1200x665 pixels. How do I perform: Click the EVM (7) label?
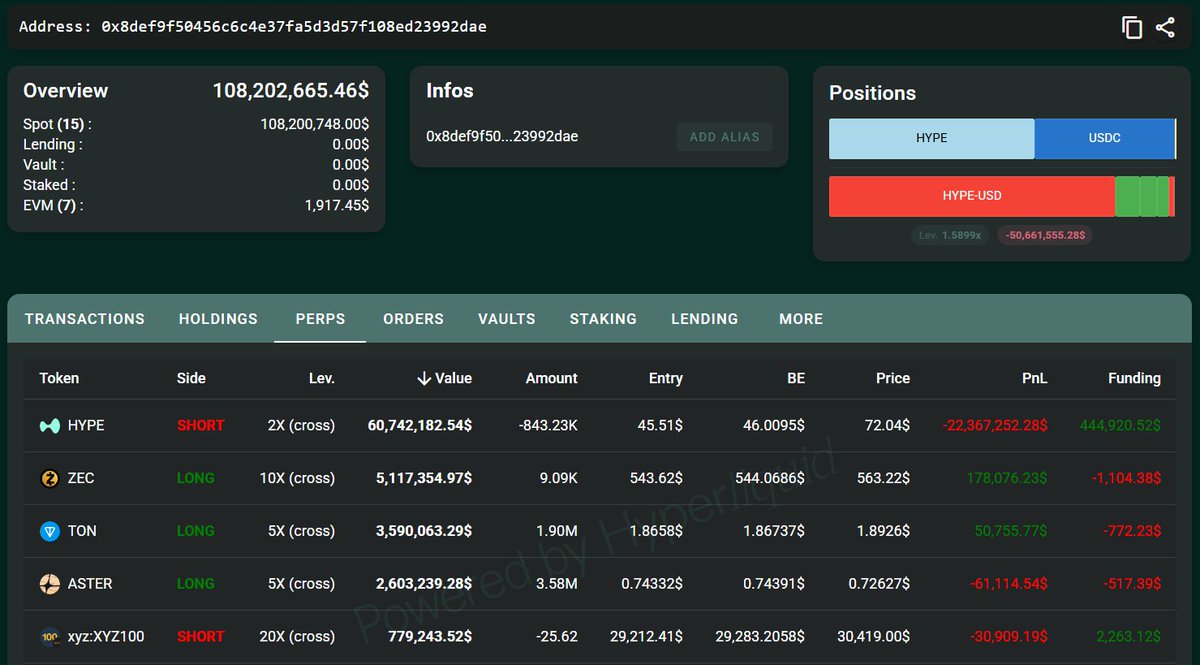[53, 205]
